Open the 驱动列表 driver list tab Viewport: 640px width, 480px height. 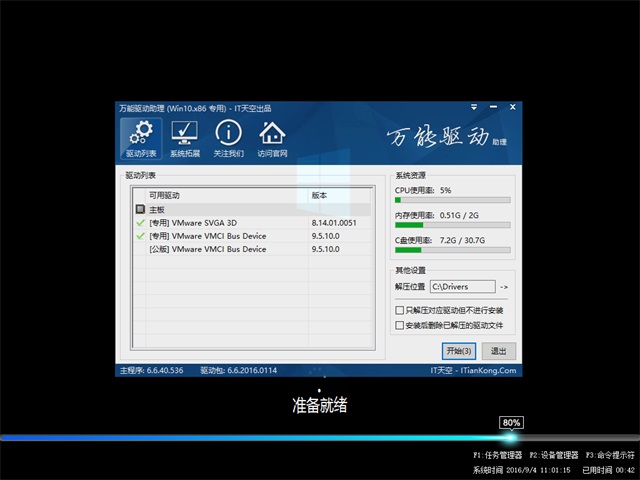click(141, 139)
